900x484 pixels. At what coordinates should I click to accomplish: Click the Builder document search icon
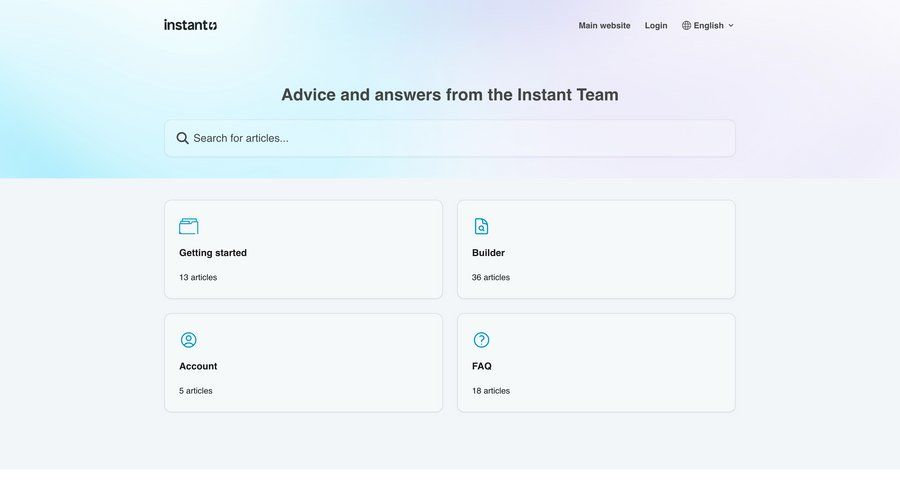click(482, 226)
